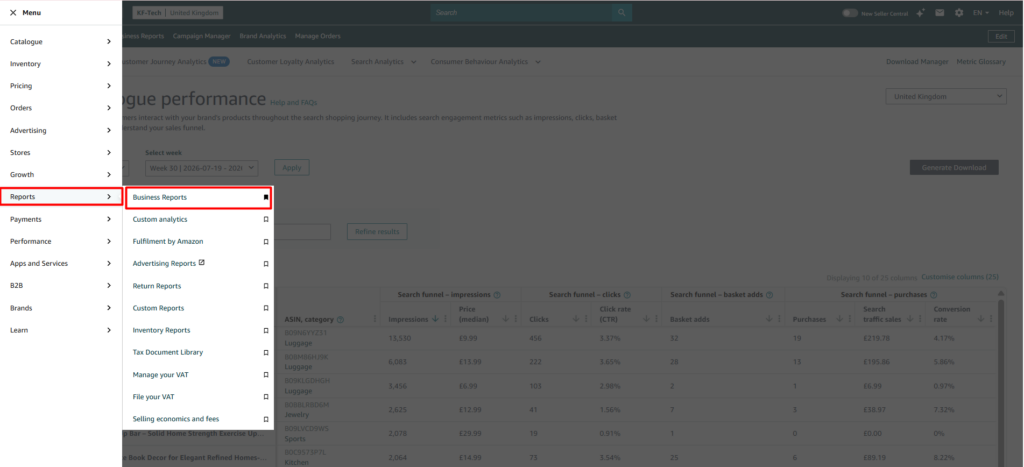1024x467 pixels.
Task: Close the Menu panel with X icon
Action: pyautogui.click(x=13, y=12)
